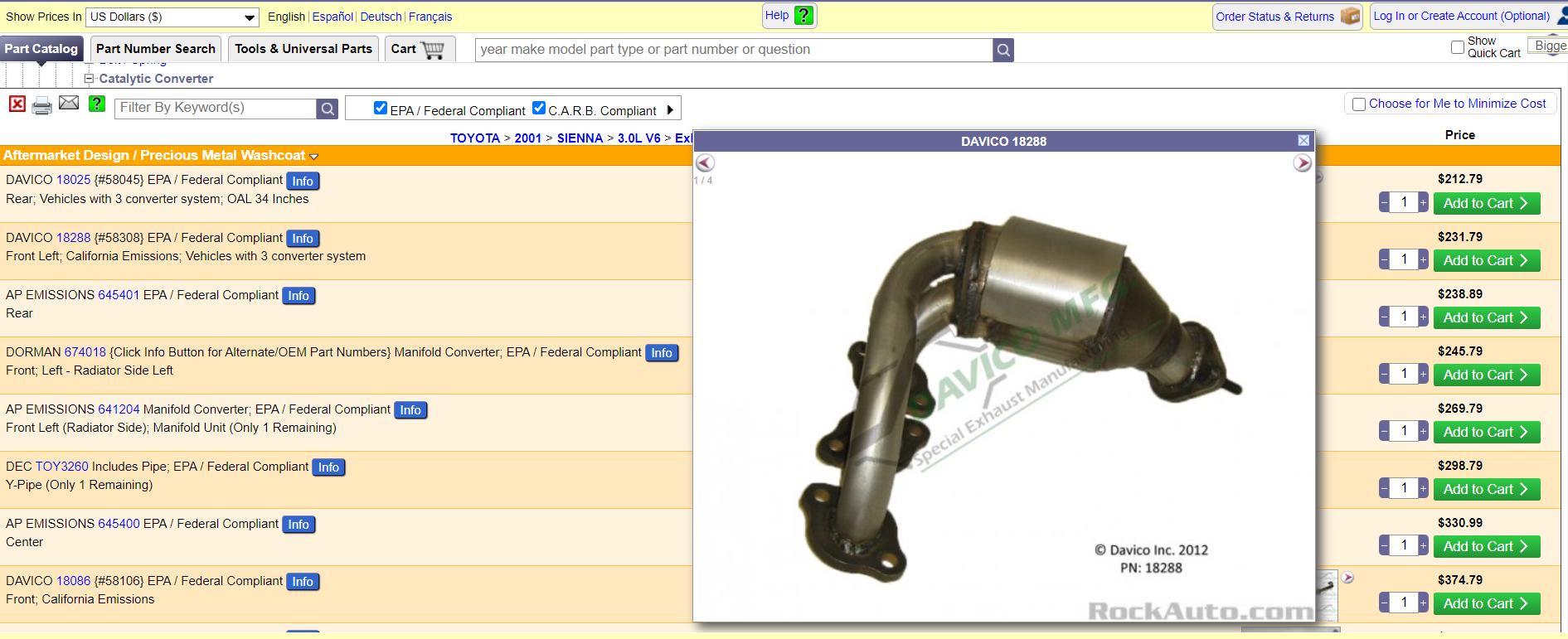
Task: Click the green Help question mark icon
Action: [x=803, y=15]
